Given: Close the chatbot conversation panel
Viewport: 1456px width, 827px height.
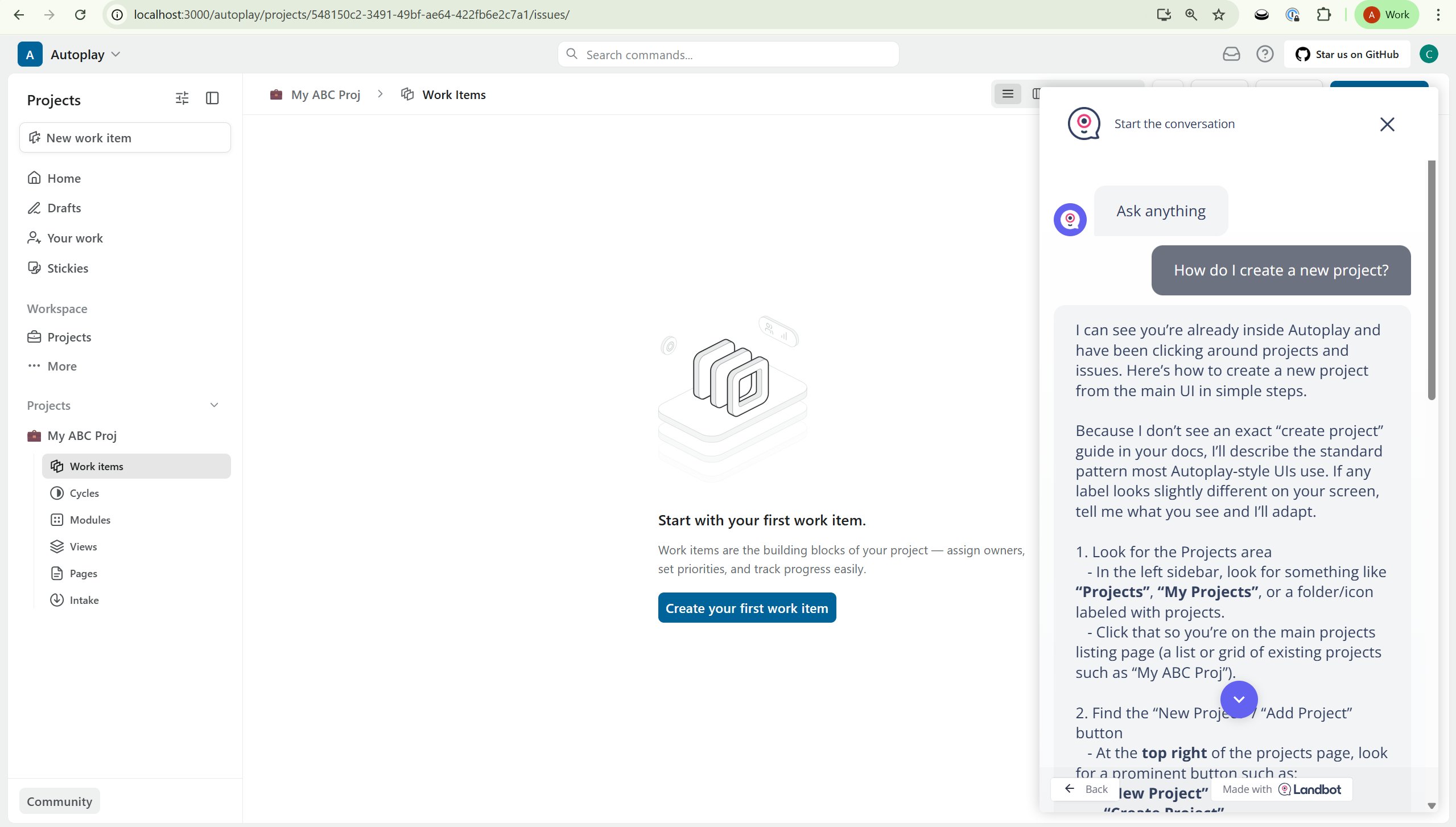Looking at the screenshot, I should [1387, 124].
